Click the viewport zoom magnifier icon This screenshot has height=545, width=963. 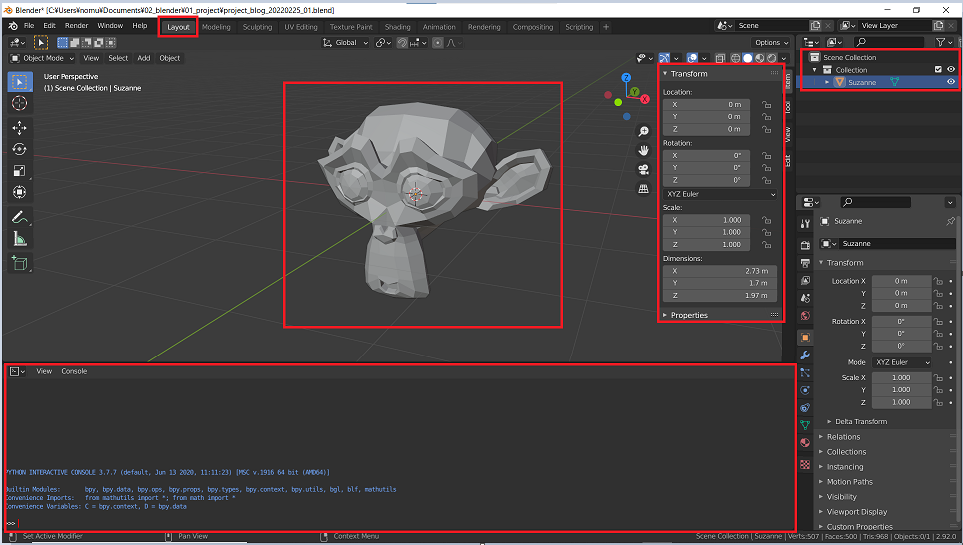tap(643, 131)
